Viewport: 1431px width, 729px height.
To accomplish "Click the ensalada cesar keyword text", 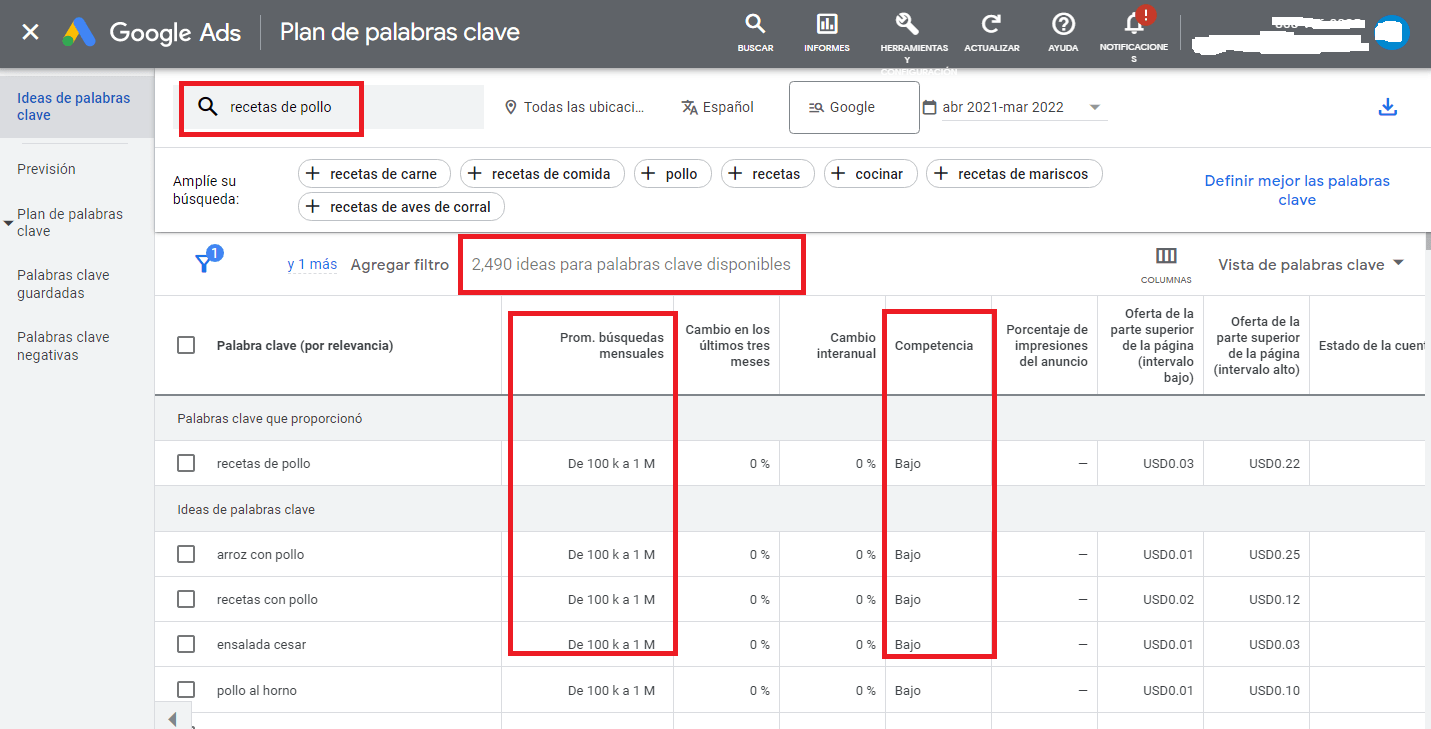I will [x=261, y=645].
